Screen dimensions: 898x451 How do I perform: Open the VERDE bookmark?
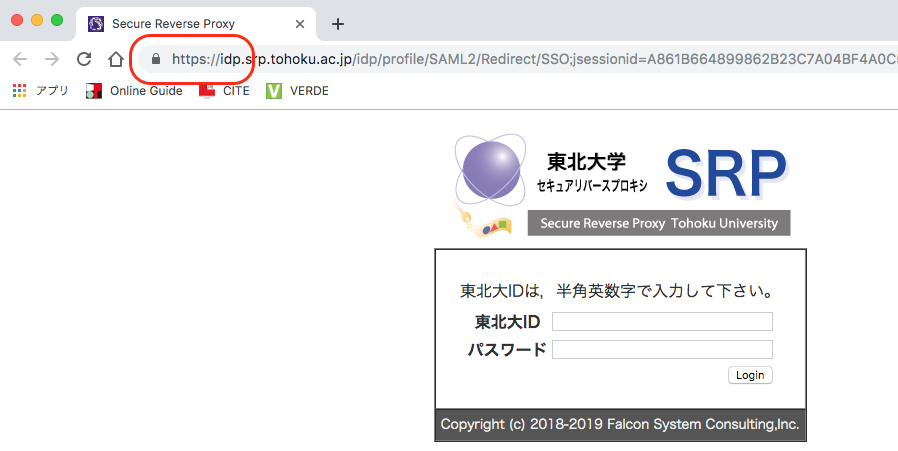point(297,91)
